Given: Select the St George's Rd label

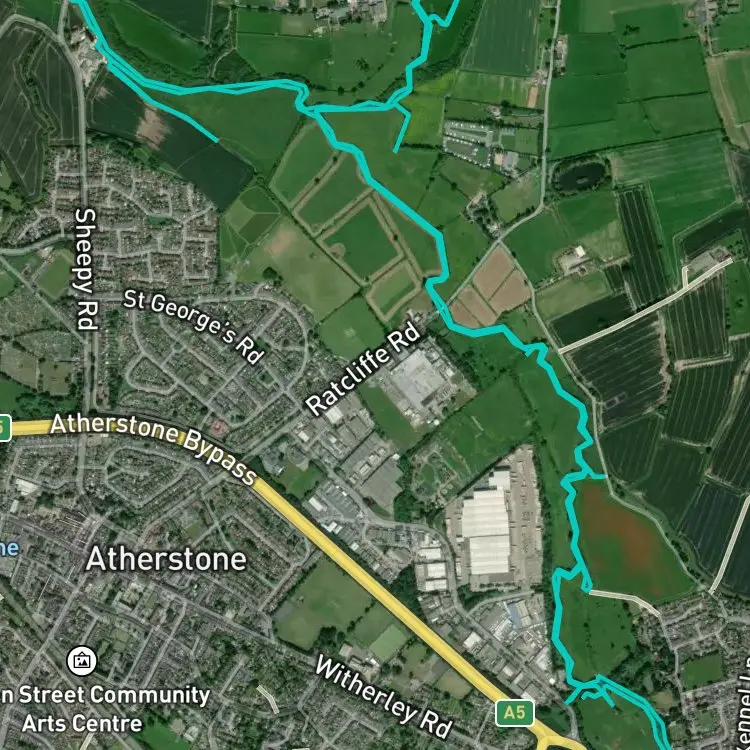Looking at the screenshot, I should coord(194,326).
